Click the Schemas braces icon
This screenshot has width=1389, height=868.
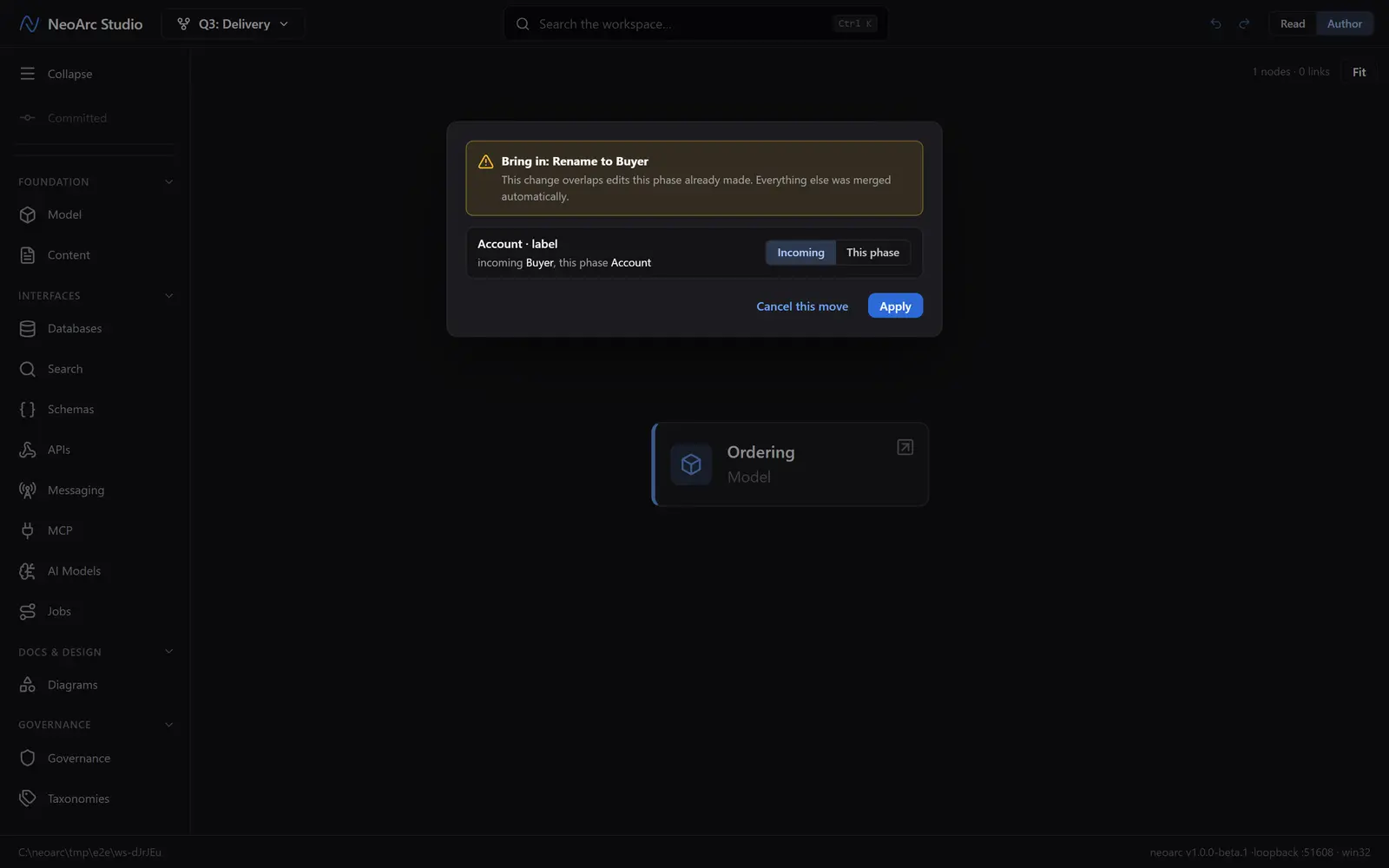[28, 410]
